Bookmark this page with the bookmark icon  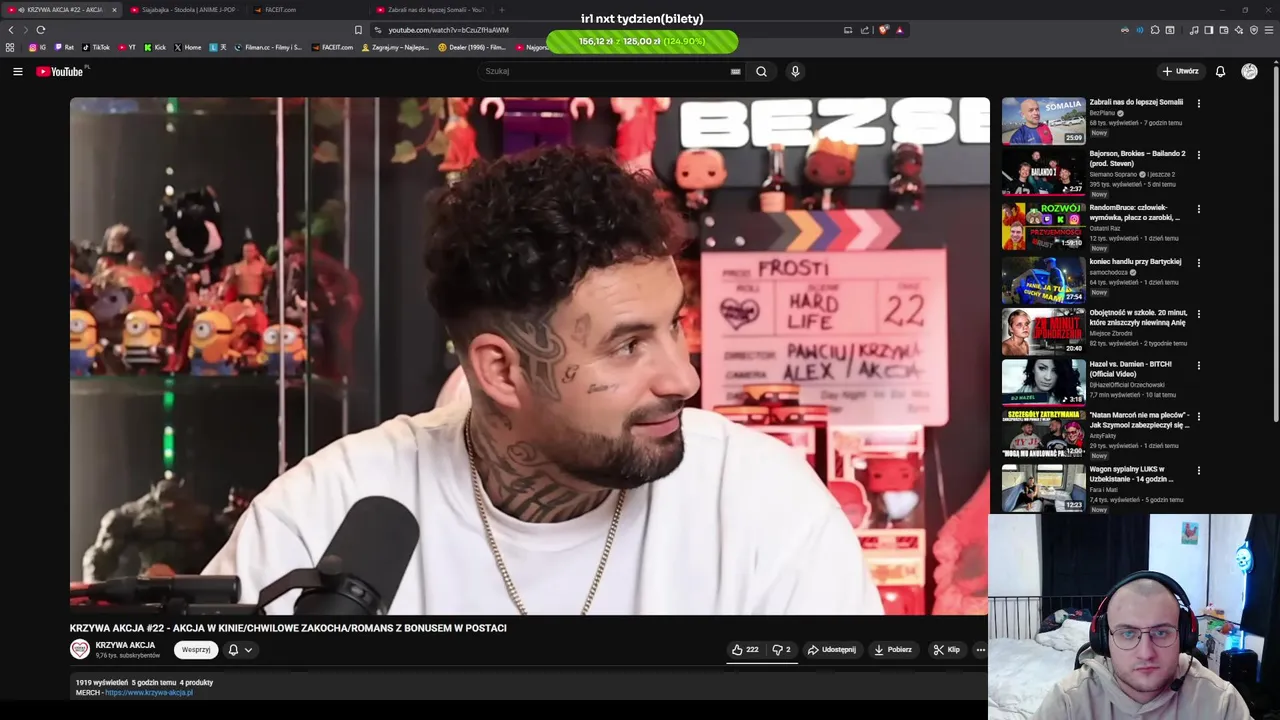(x=358, y=30)
